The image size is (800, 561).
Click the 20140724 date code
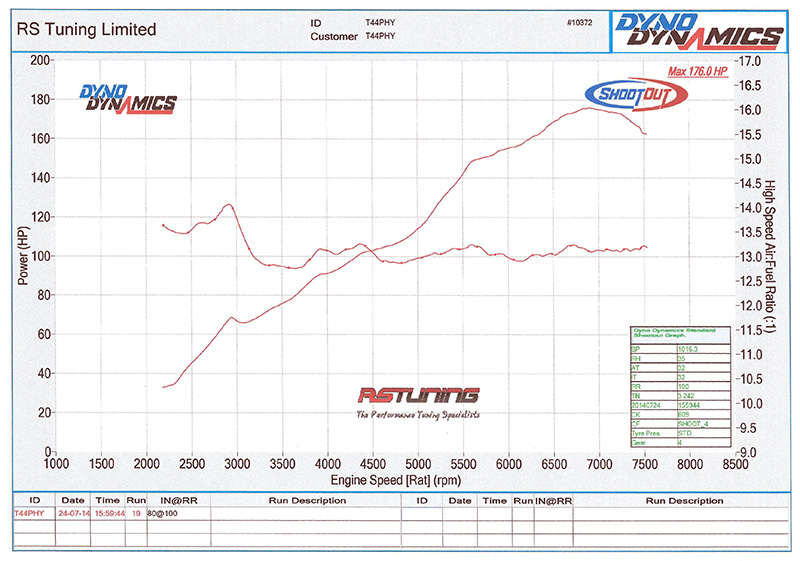[x=646, y=405]
